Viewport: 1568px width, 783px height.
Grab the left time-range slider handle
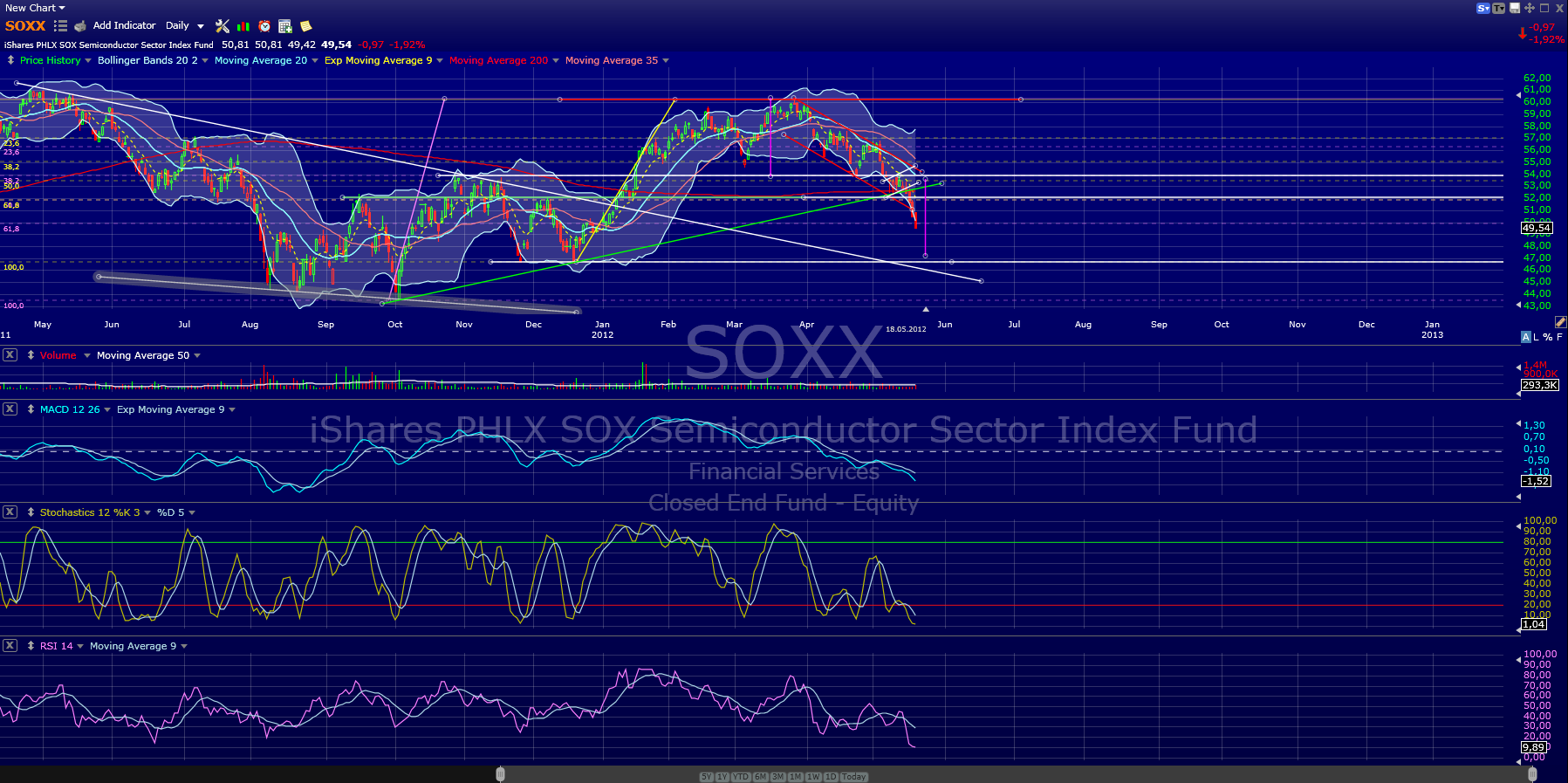[500, 774]
